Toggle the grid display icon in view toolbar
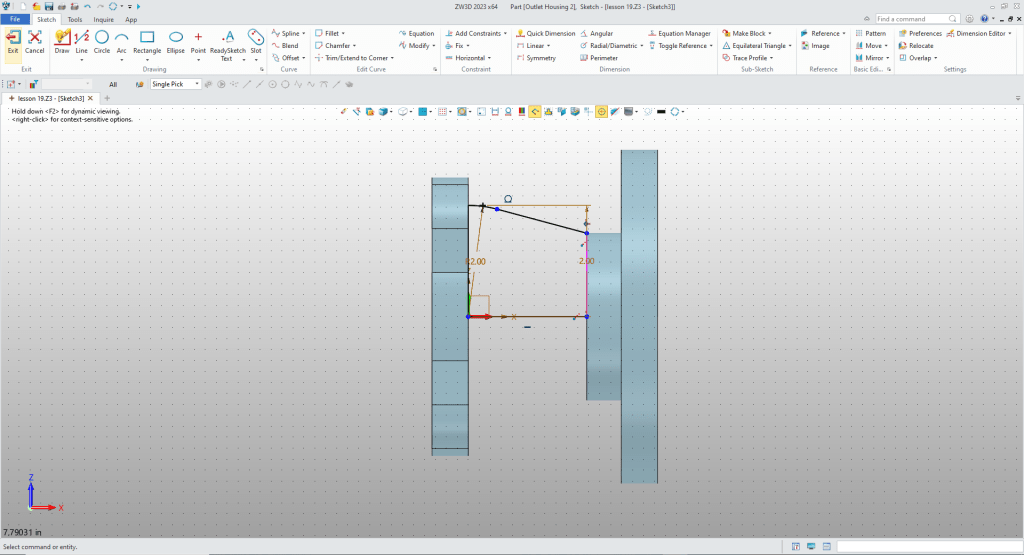This screenshot has width=1024, height=555. click(x=443, y=112)
